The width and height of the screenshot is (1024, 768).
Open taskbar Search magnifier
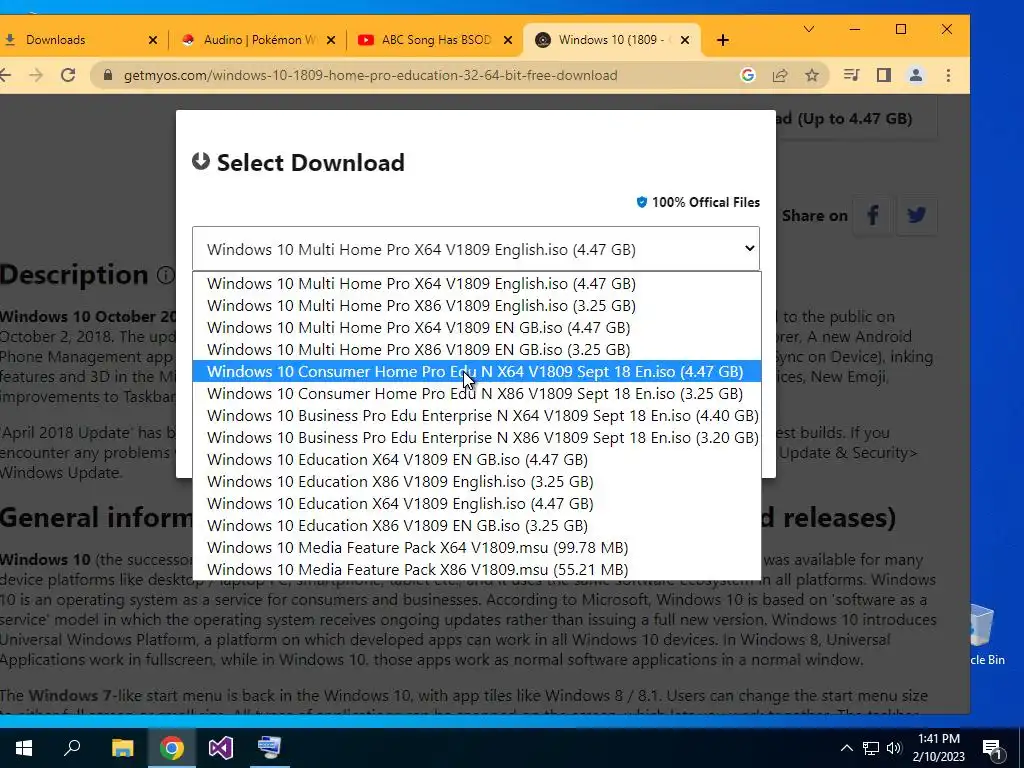[x=72, y=748]
